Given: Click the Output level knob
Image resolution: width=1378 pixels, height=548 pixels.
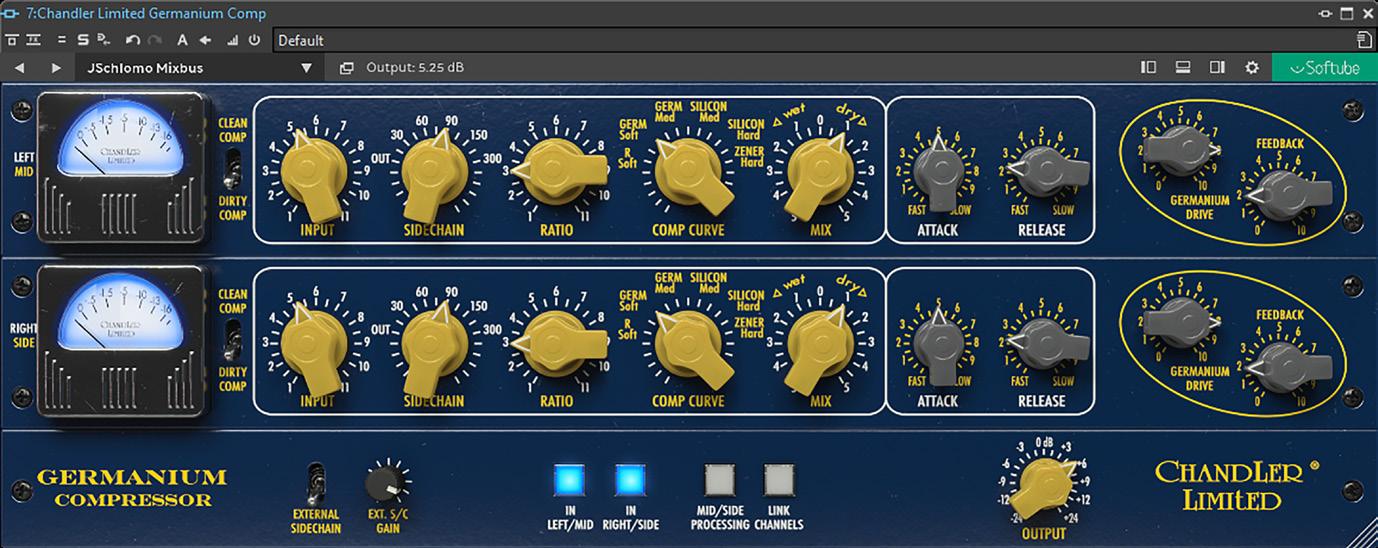Looking at the screenshot, I should (x=1041, y=485).
